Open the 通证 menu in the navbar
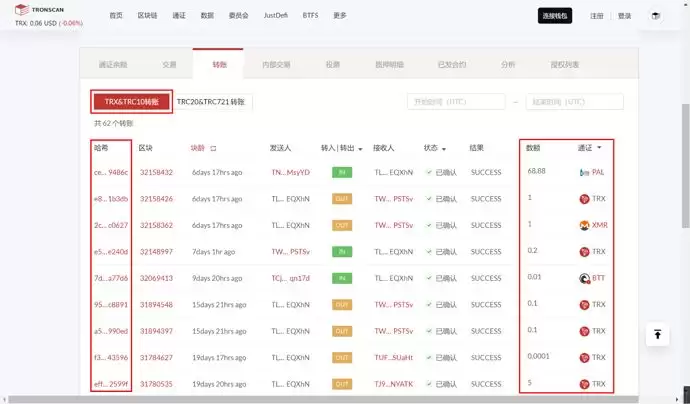 tap(179, 15)
